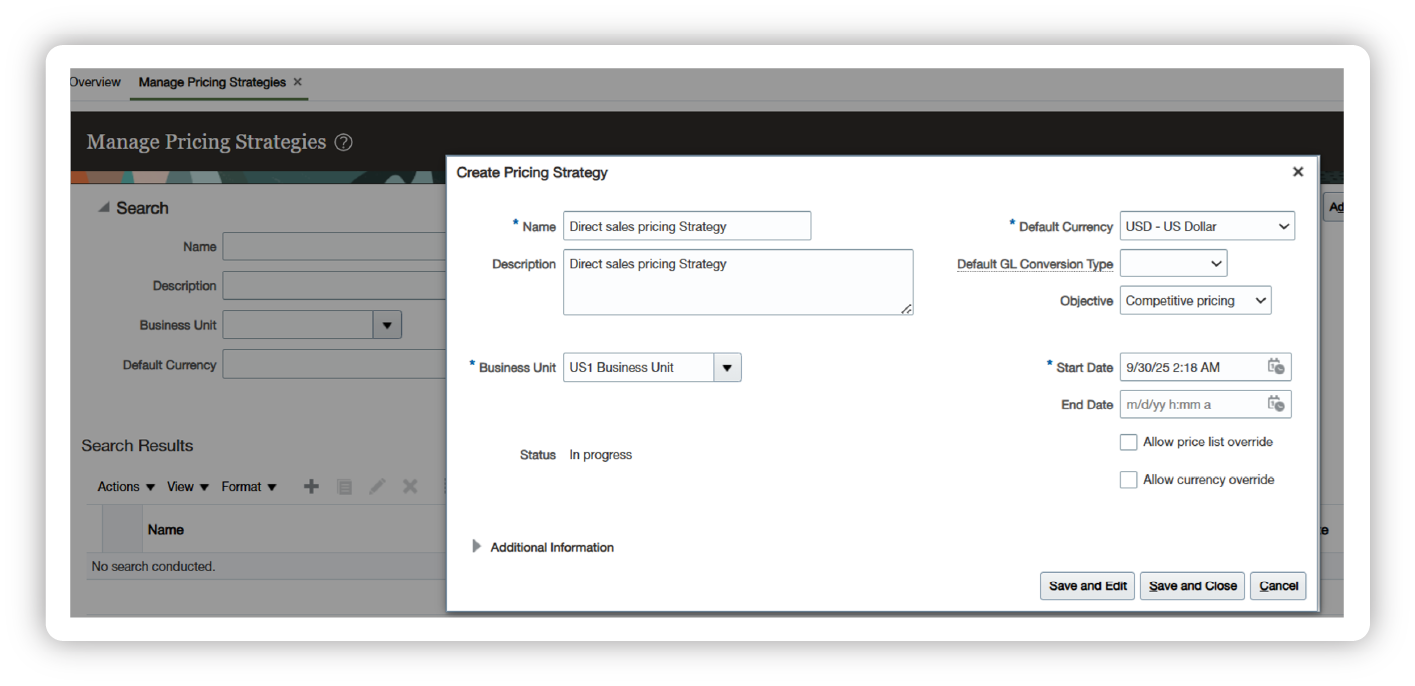The width and height of the screenshot is (1415, 686).
Task: Enable Allow currency override
Action: point(1128,479)
